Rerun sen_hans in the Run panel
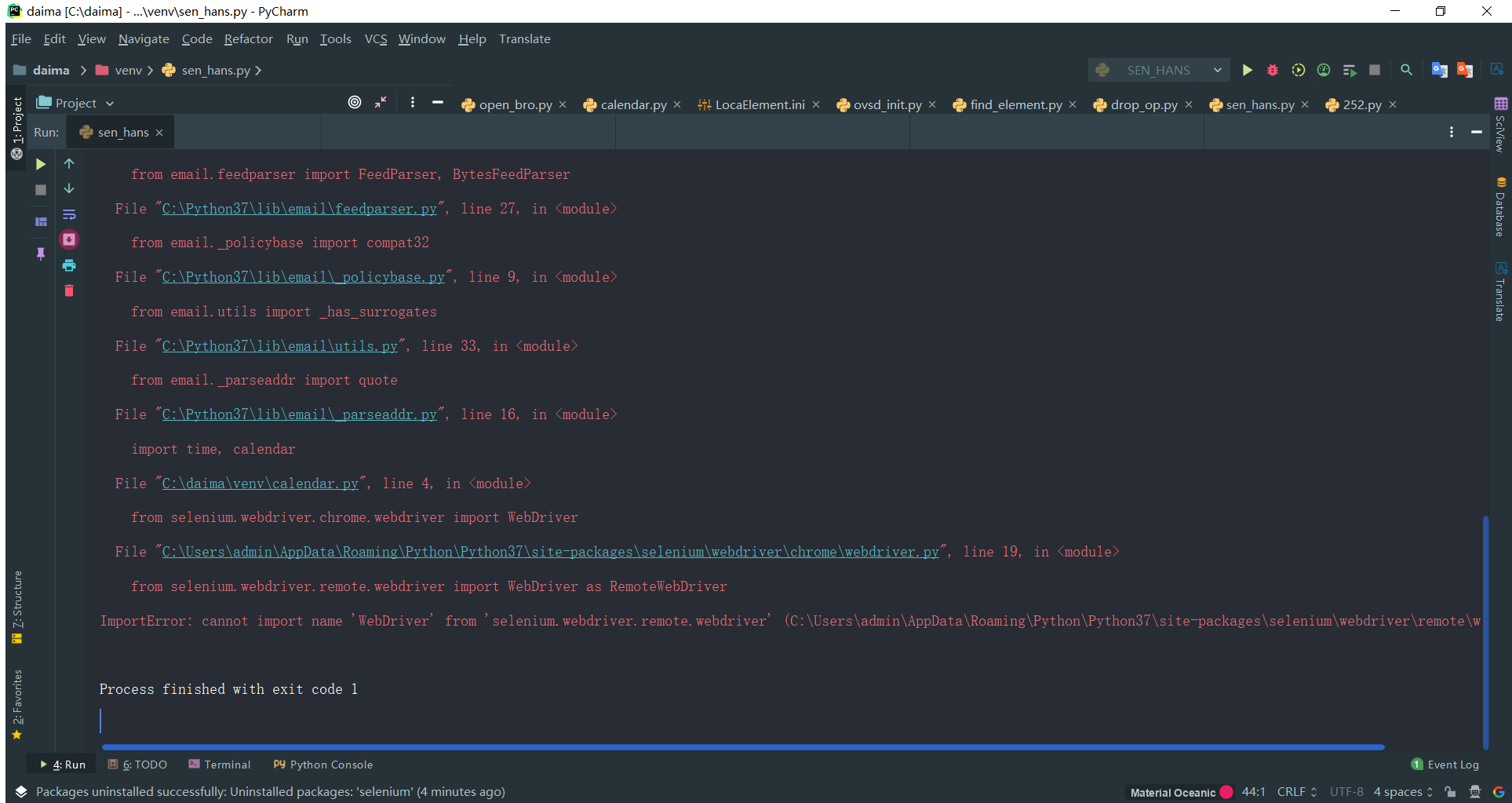This screenshot has height=803, width=1512. click(41, 164)
